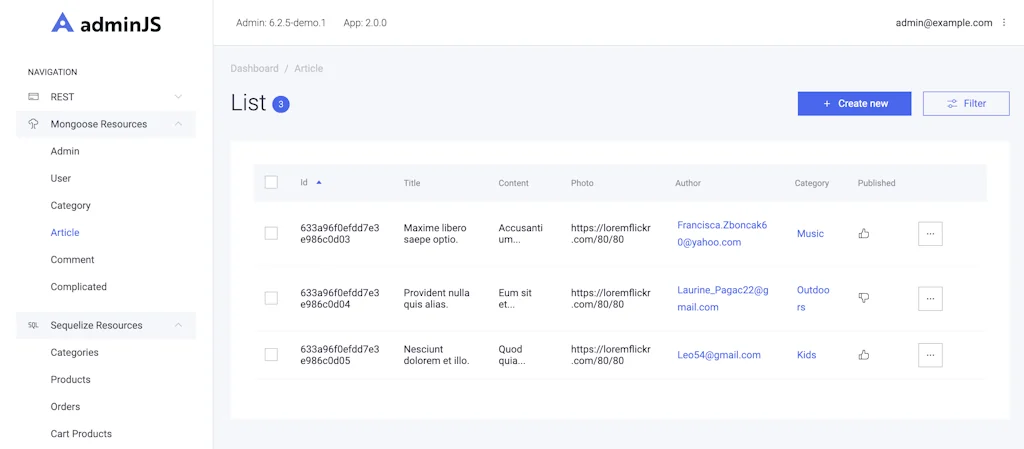Image resolution: width=1024 pixels, height=449 pixels.
Task: Open actions menu for Nesciunt dolorem article
Action: coord(930,355)
